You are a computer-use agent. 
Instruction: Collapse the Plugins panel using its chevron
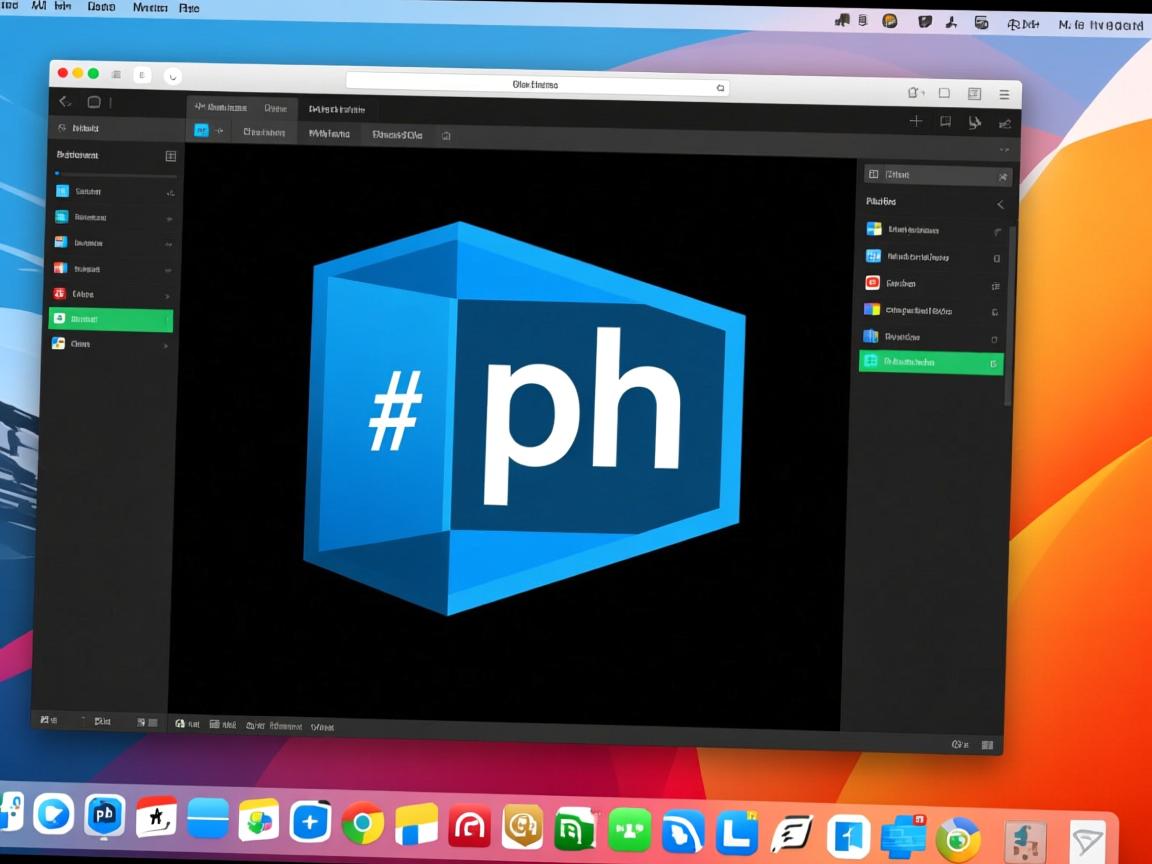[x=1000, y=204]
